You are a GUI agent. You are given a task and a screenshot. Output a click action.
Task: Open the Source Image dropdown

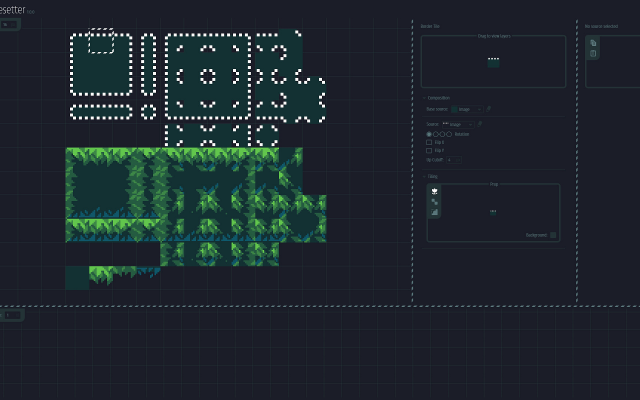pyautogui.click(x=458, y=124)
